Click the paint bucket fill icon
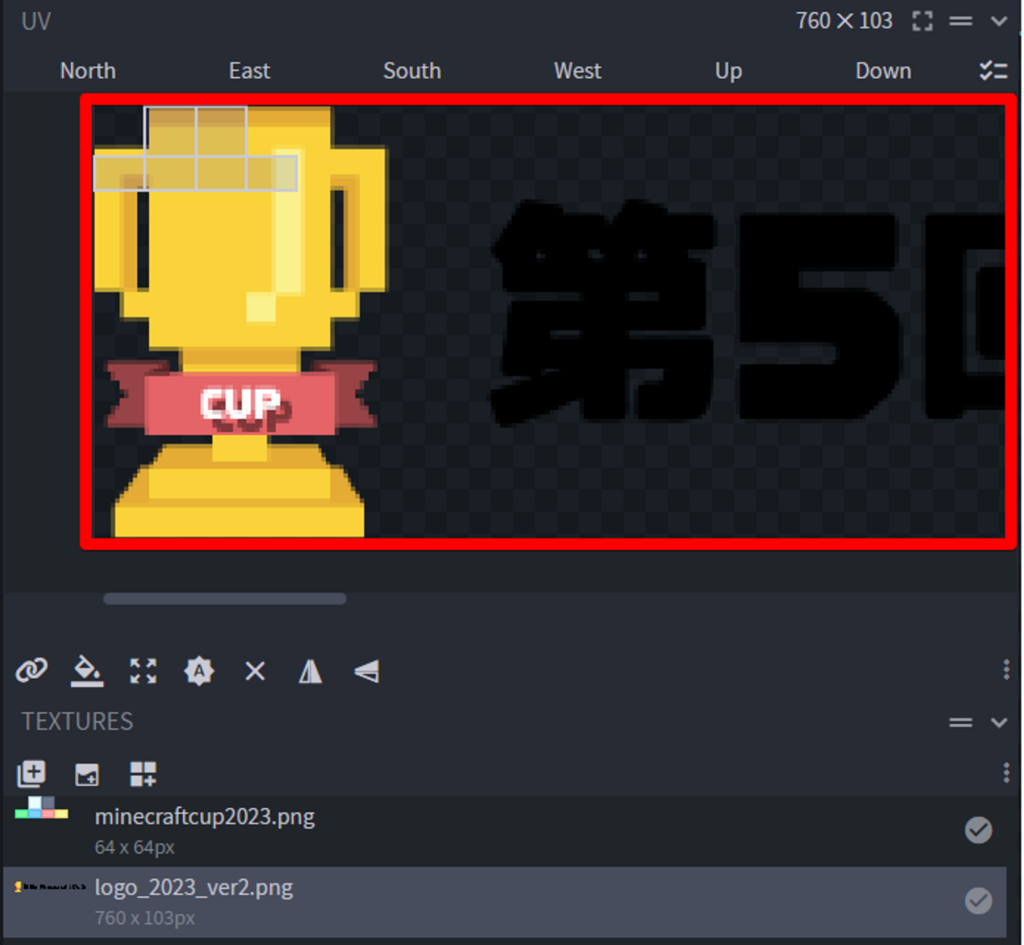Screen dimensions: 1024x945 [x=87, y=670]
